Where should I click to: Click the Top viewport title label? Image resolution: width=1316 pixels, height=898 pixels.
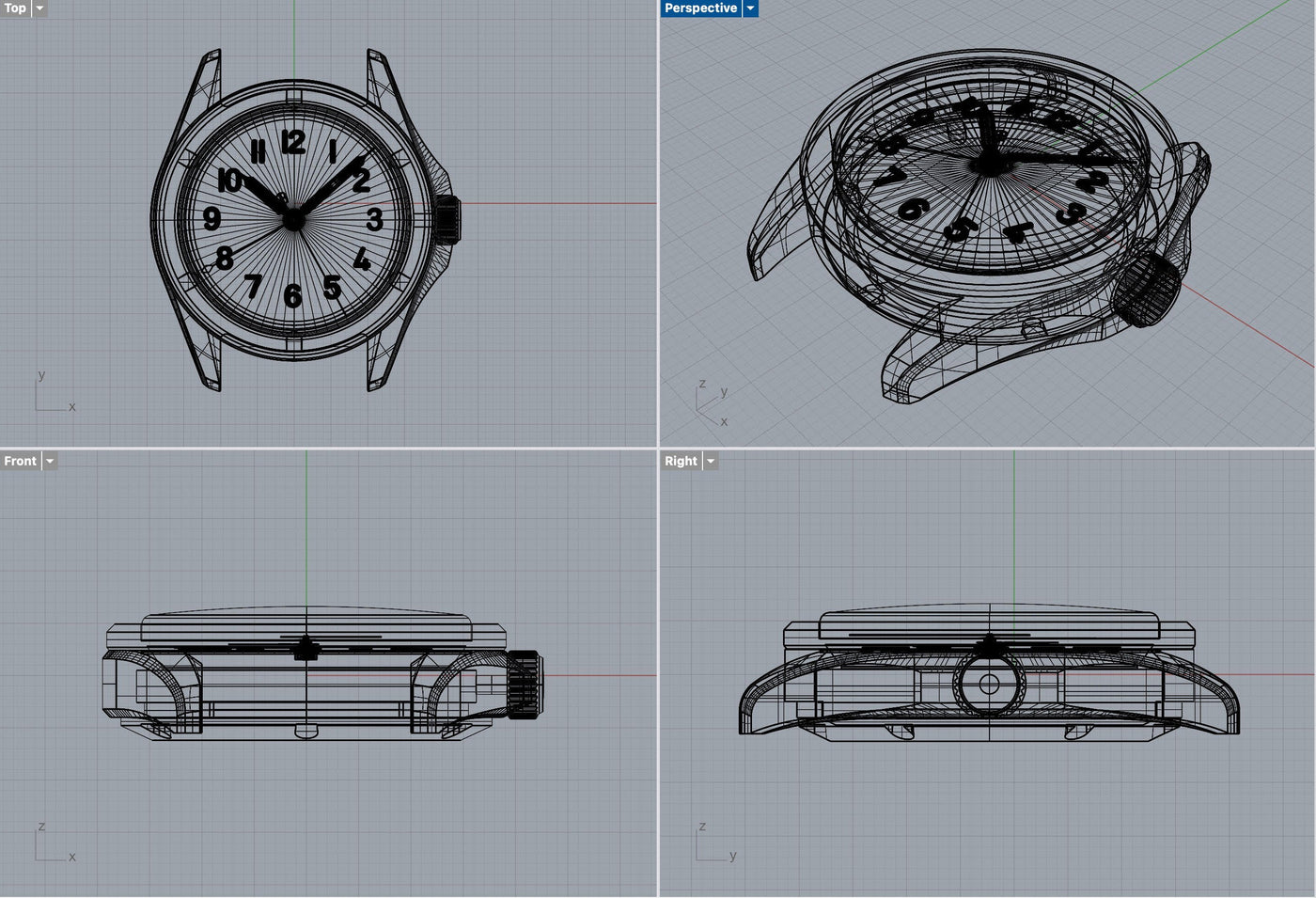click(15, 8)
